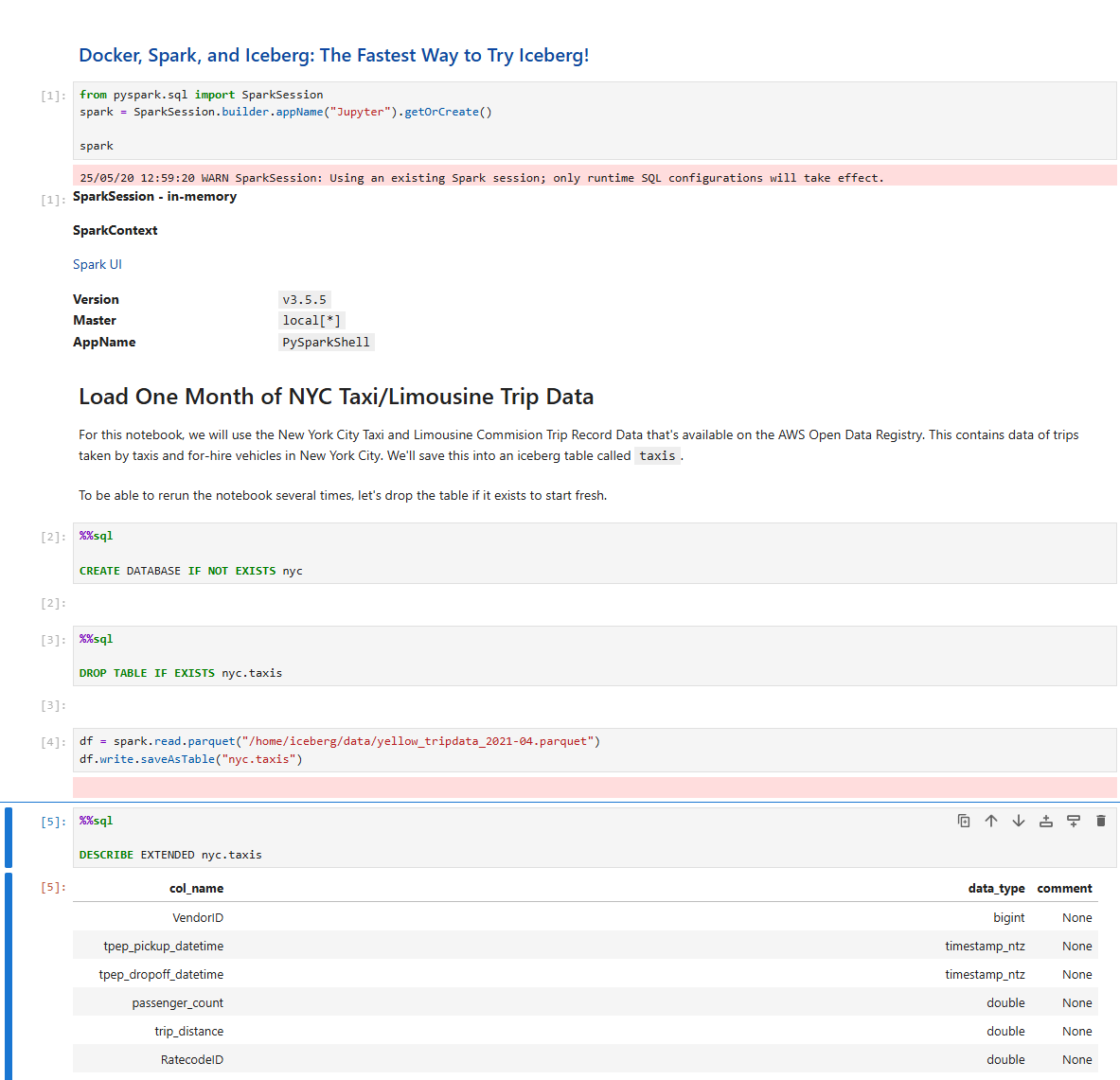Open the Spark UI link

pyautogui.click(x=98, y=265)
